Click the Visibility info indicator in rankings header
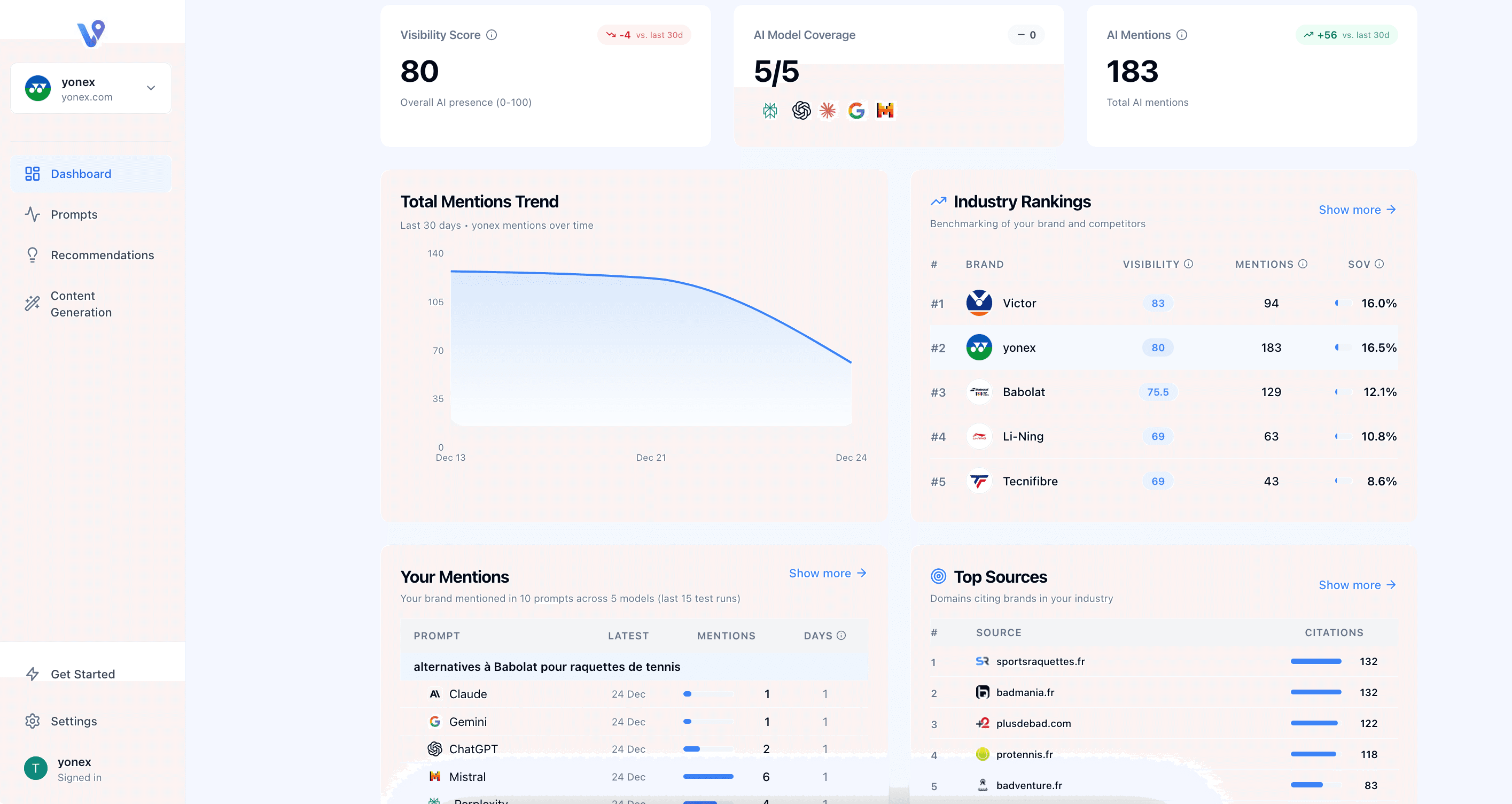1512x804 pixels. 1189,264
